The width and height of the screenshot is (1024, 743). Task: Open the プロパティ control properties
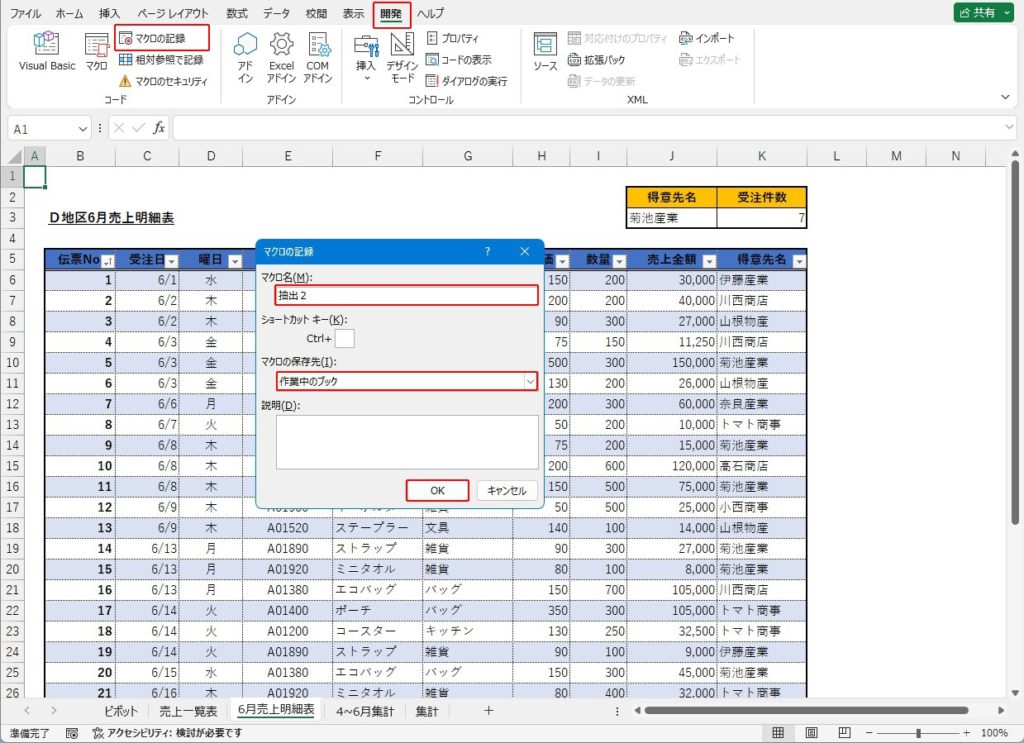coord(453,38)
